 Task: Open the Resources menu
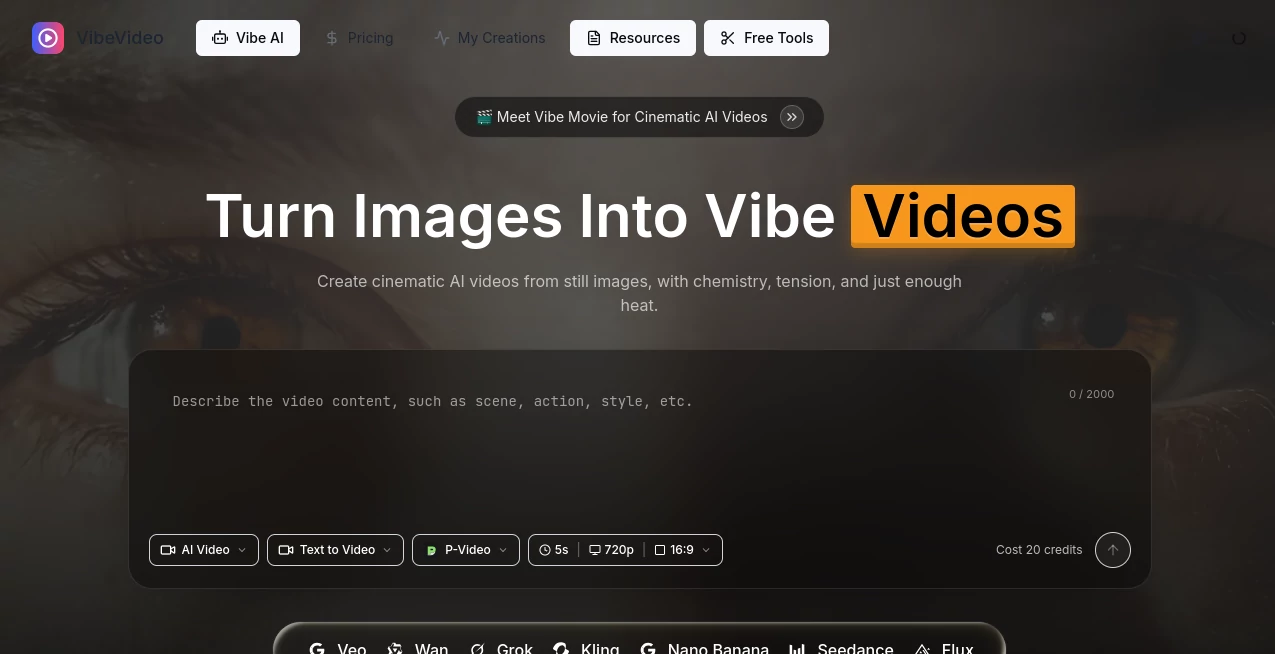633,38
